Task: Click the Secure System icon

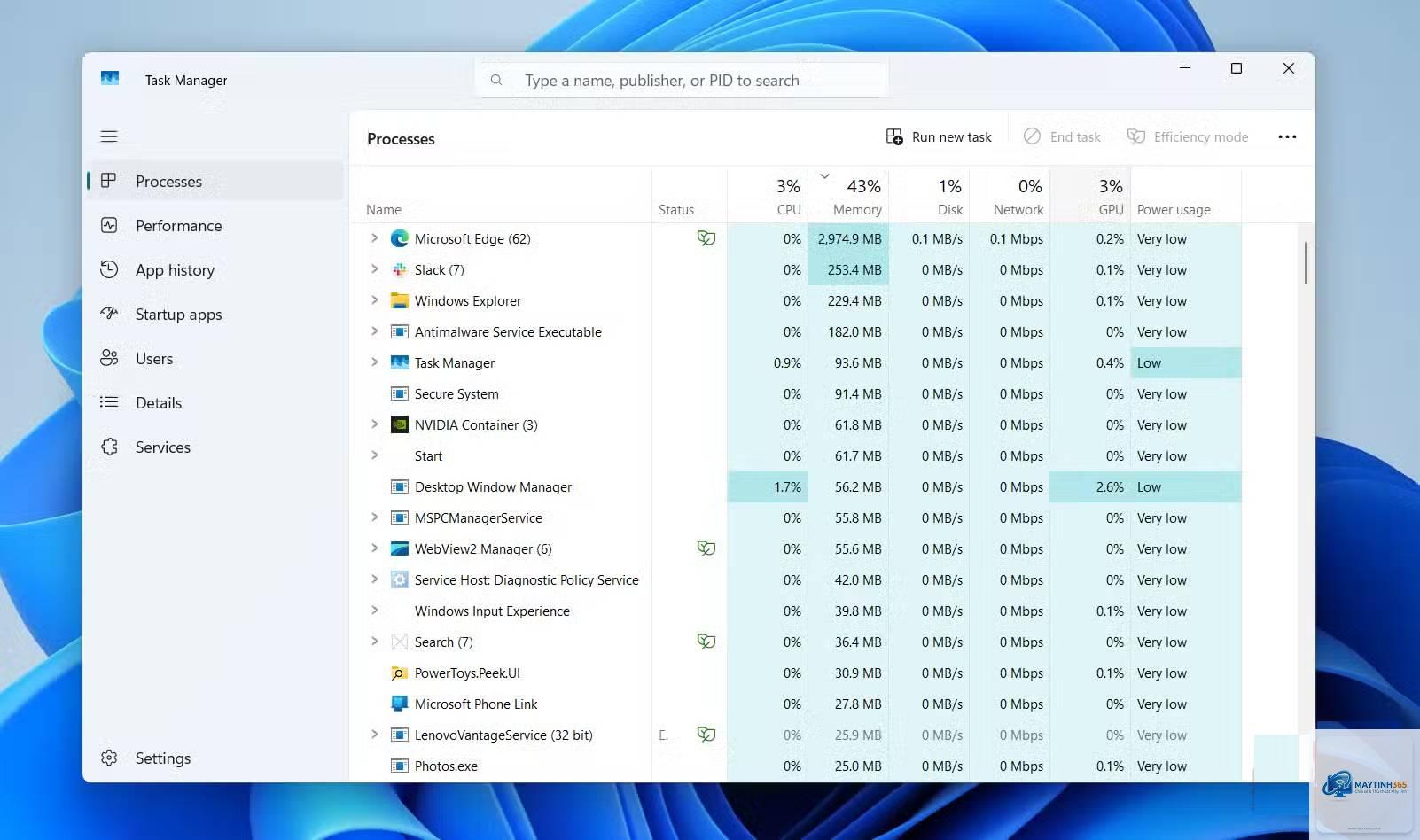Action: [400, 393]
